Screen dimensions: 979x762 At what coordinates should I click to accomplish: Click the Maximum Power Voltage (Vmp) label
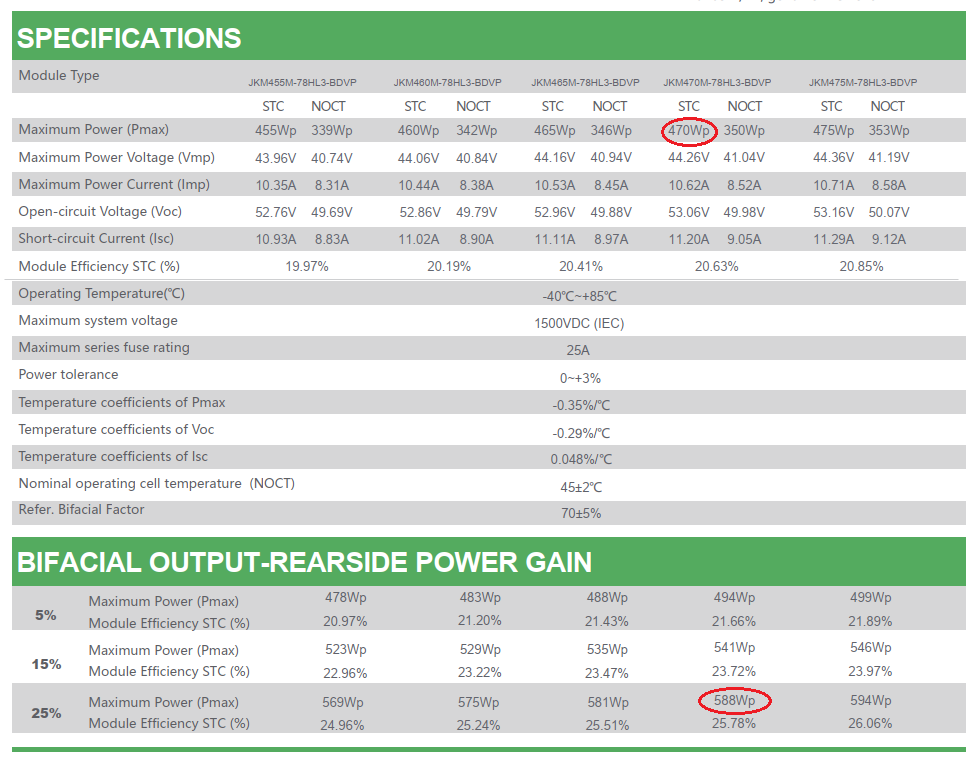tap(117, 157)
